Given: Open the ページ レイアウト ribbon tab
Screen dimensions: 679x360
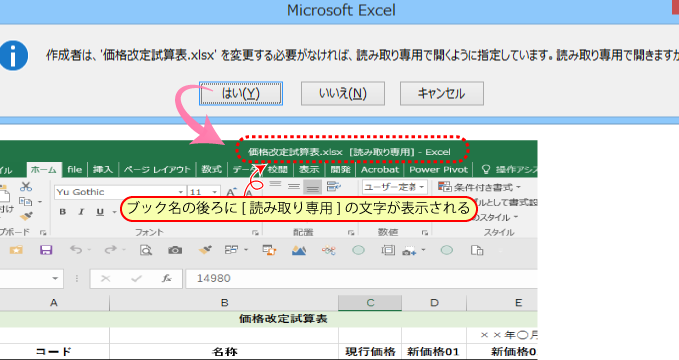Looking at the screenshot, I should coord(157,169).
